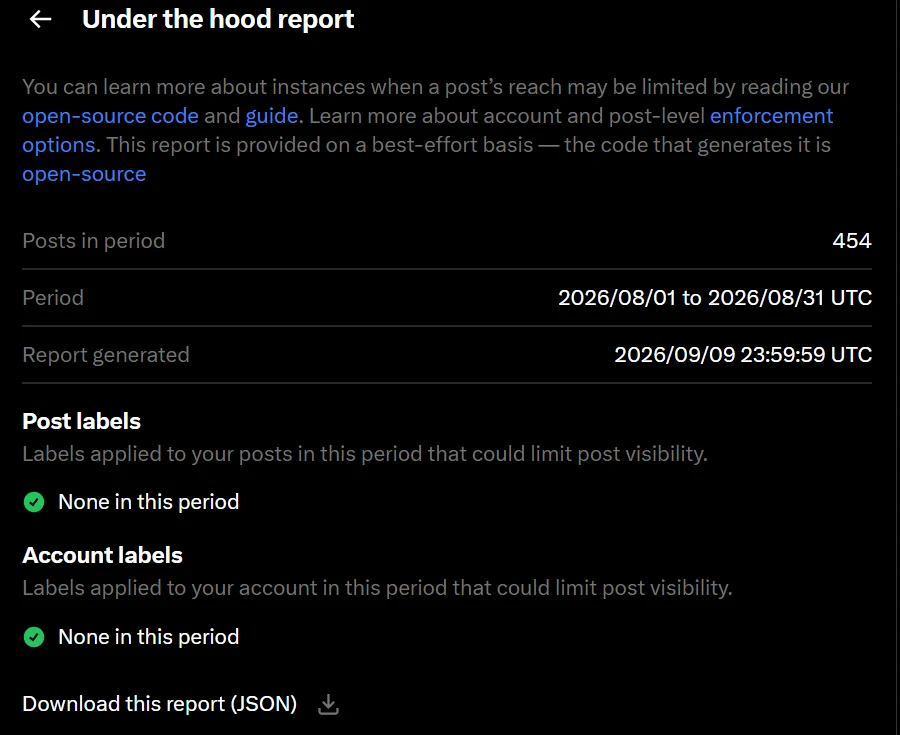This screenshot has height=735, width=900.
Task: Open the "open-source code" link
Action: click(110, 116)
